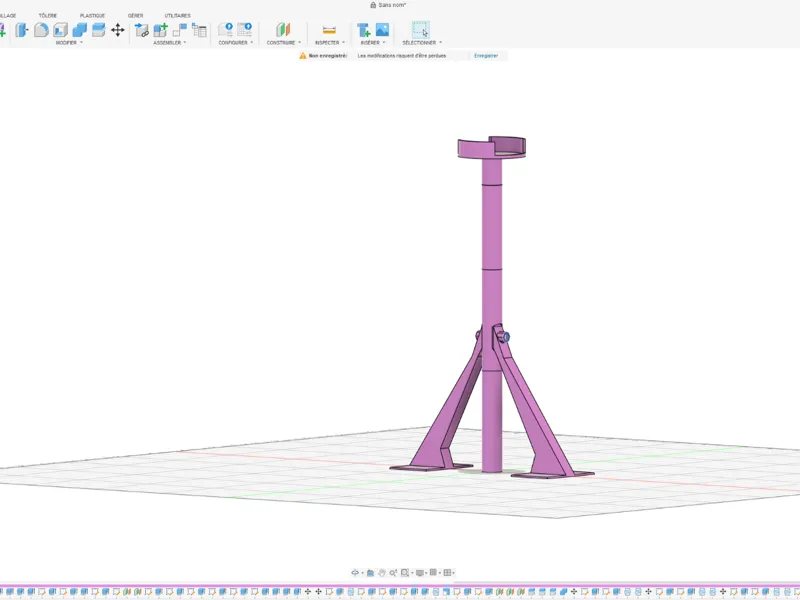Click the Orbit navigation icon
The width and height of the screenshot is (800, 600).
(355, 572)
